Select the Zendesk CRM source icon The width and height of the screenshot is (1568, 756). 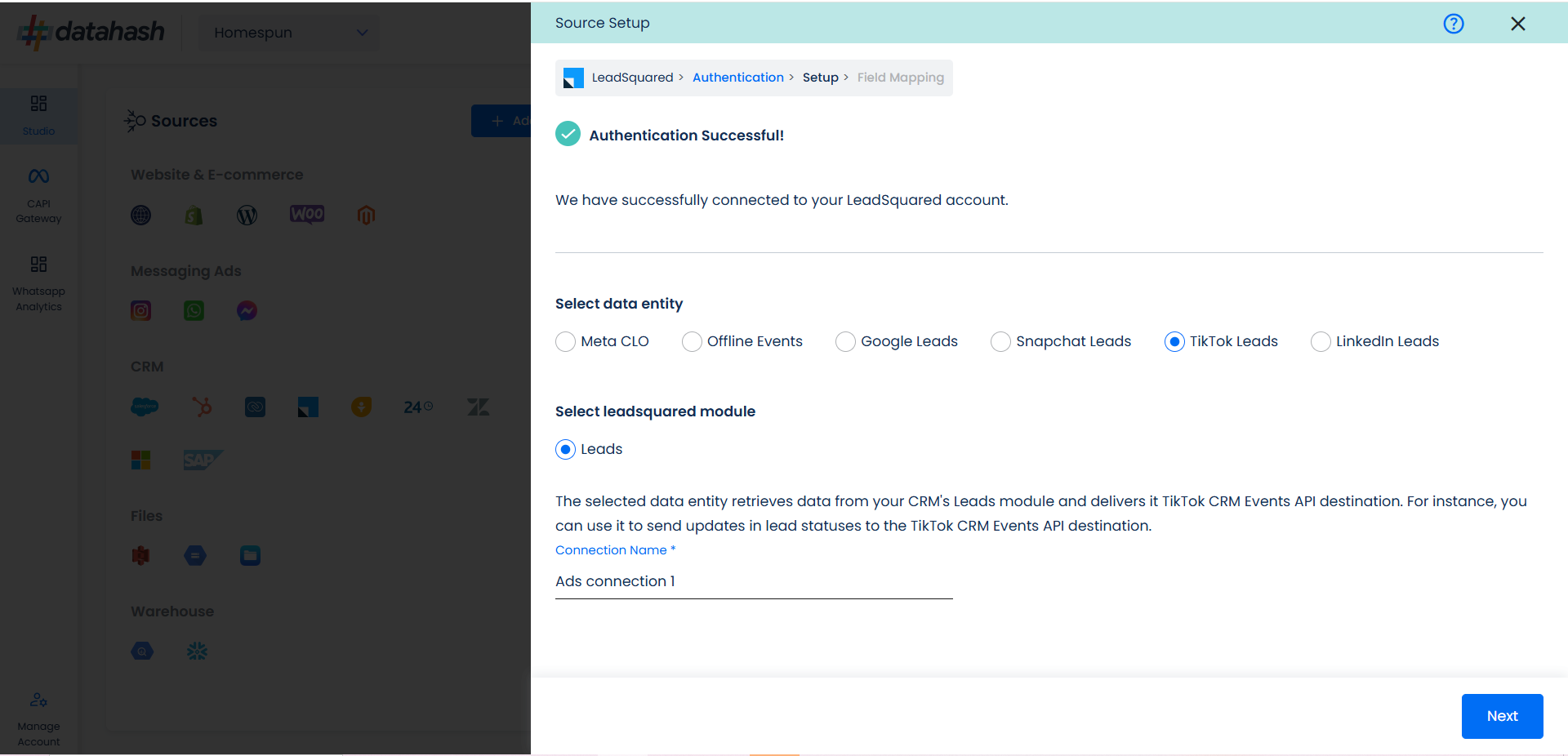[478, 407]
